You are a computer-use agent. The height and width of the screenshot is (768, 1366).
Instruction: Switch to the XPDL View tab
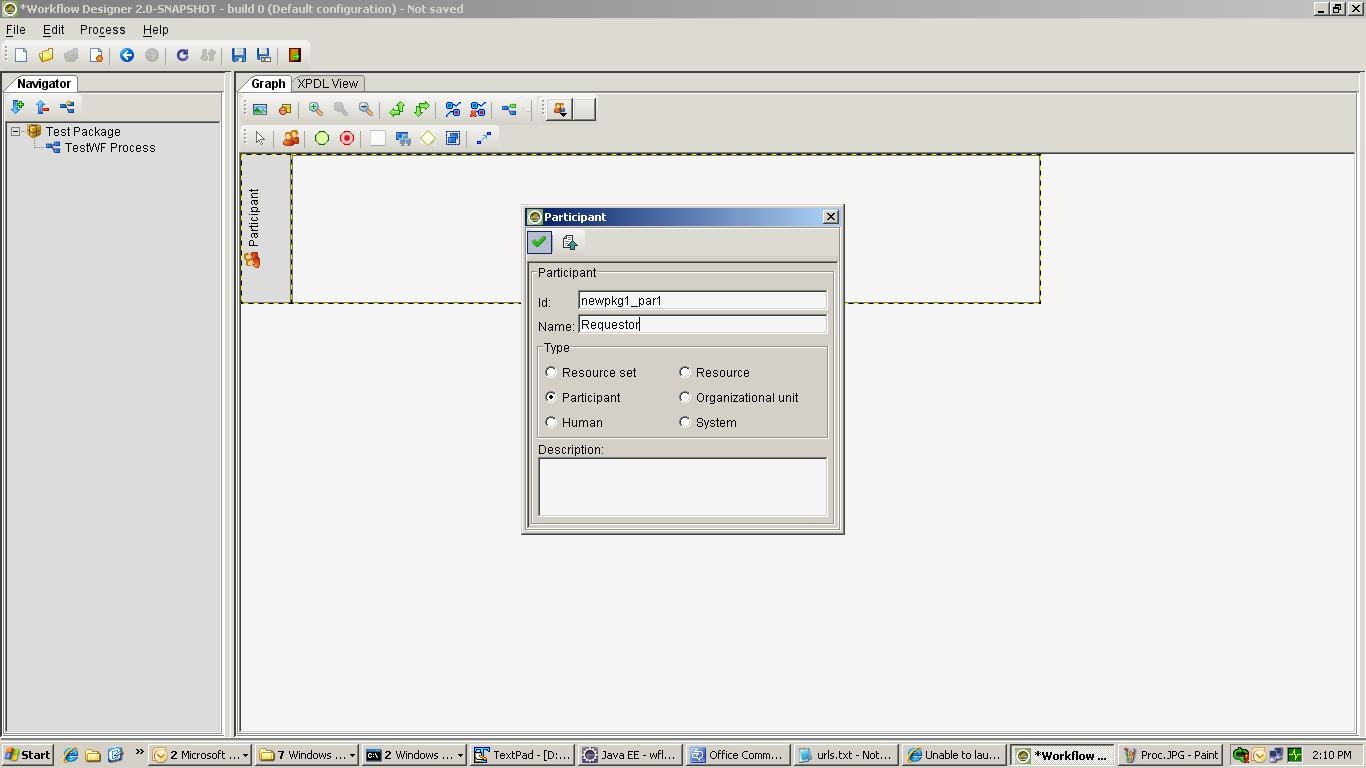point(327,84)
